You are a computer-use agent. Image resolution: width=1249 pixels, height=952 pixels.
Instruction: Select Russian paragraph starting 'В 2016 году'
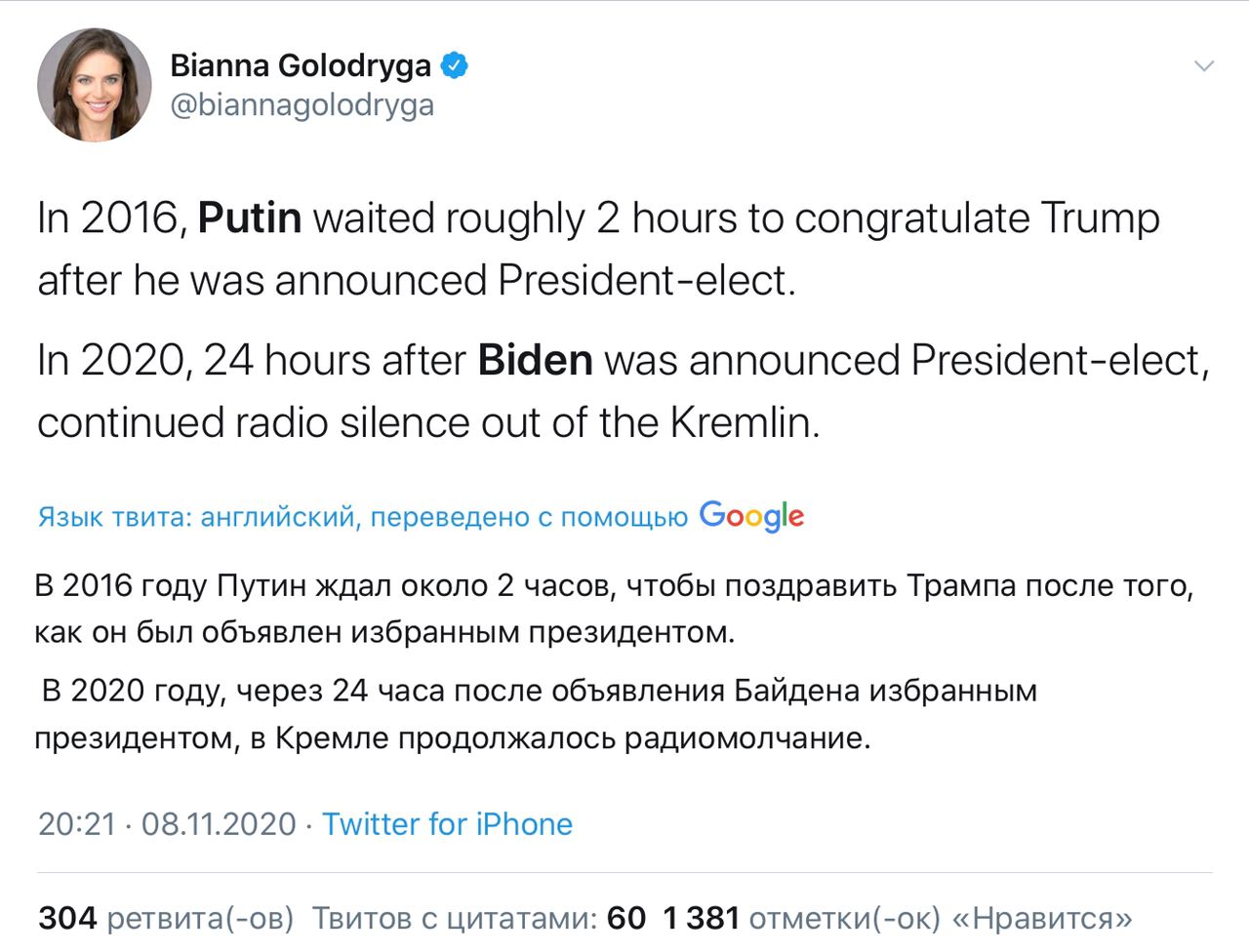(614, 609)
